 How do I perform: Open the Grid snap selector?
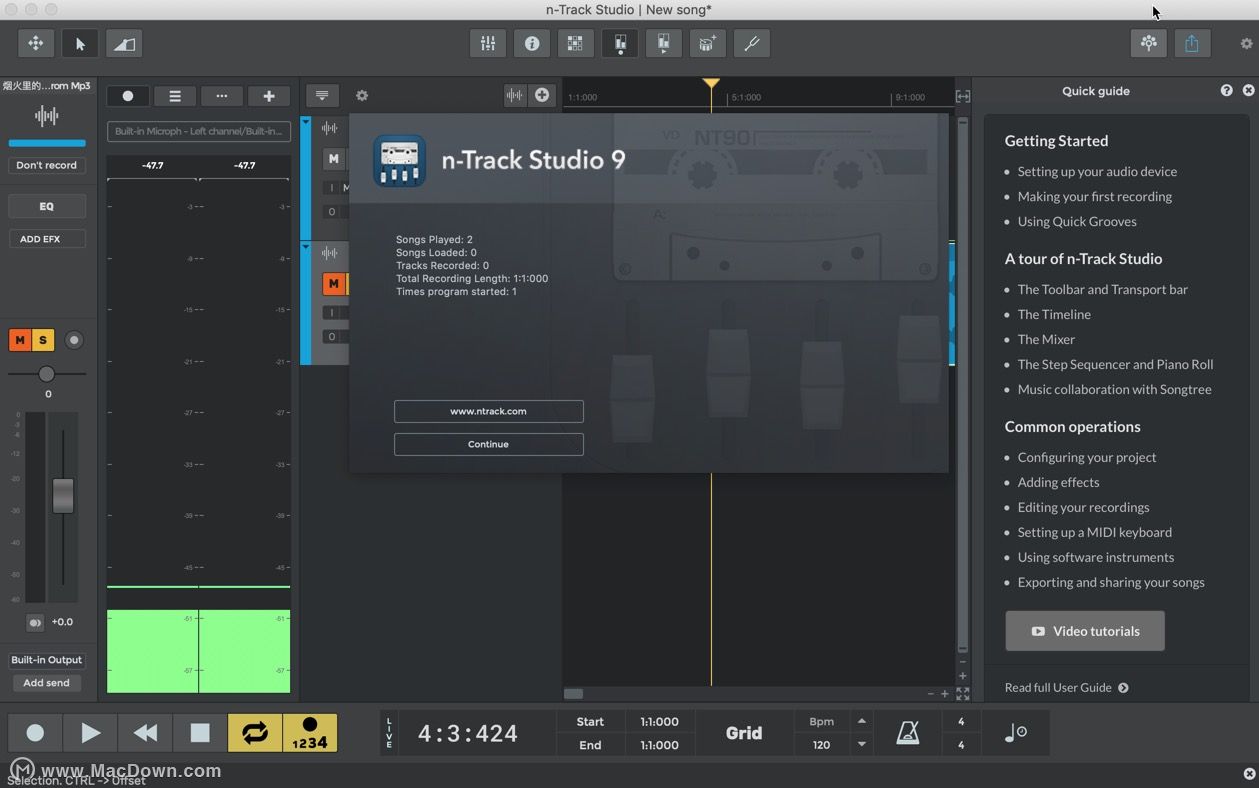(744, 733)
